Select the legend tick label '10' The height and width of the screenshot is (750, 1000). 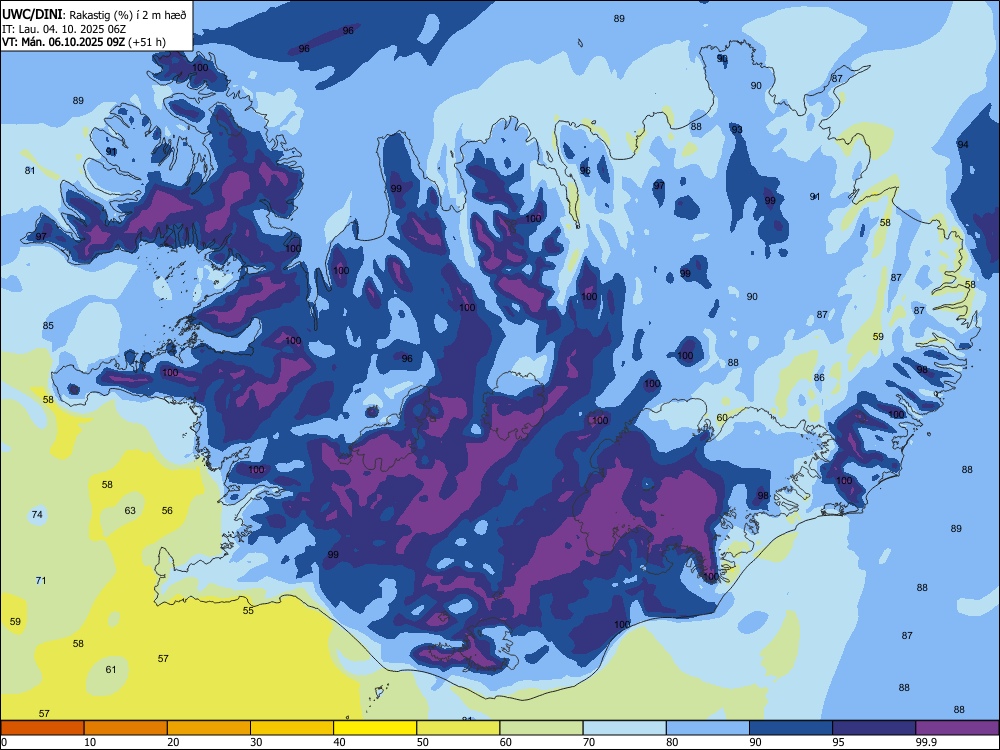click(x=90, y=742)
